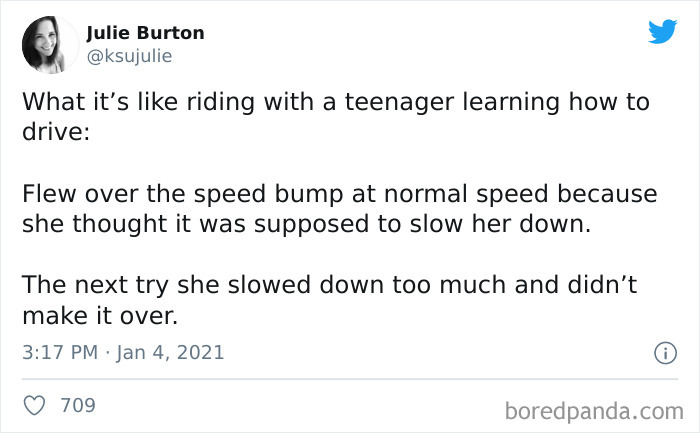Open the tweet info icon

tap(665, 353)
